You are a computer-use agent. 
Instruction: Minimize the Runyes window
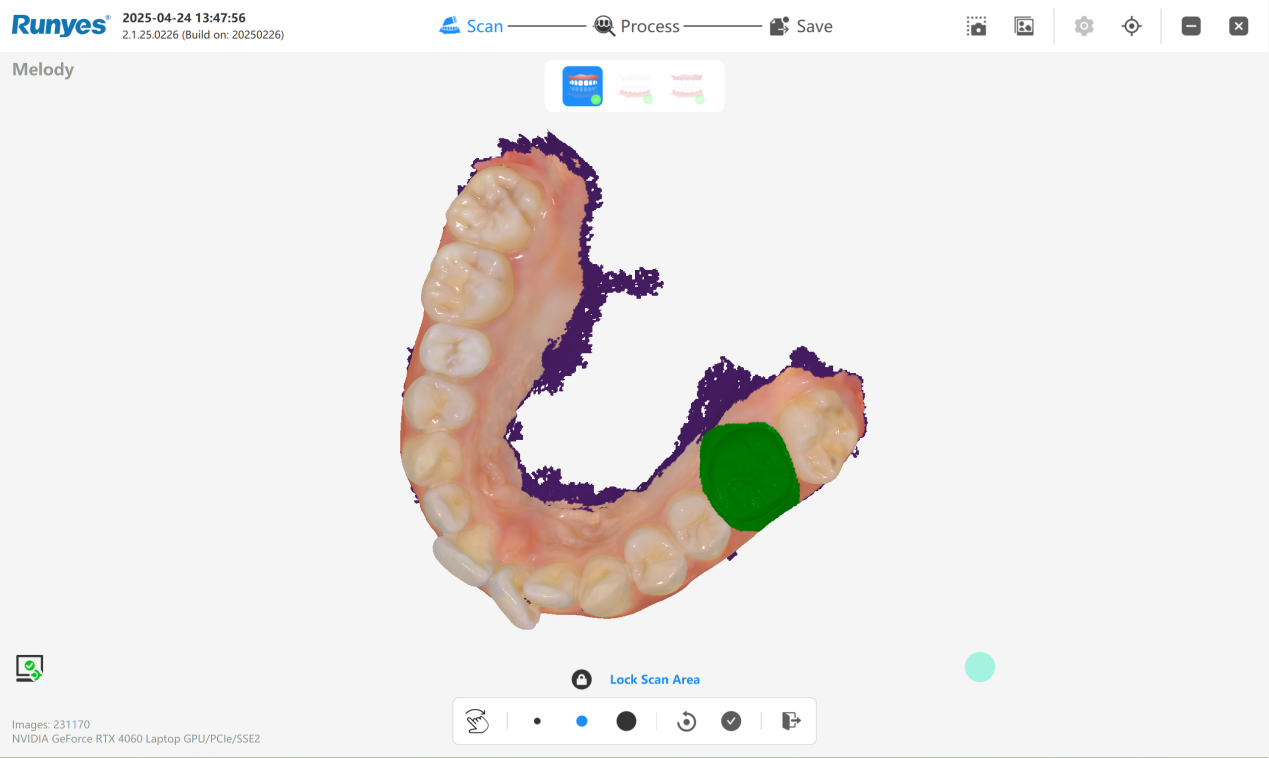click(x=1191, y=27)
